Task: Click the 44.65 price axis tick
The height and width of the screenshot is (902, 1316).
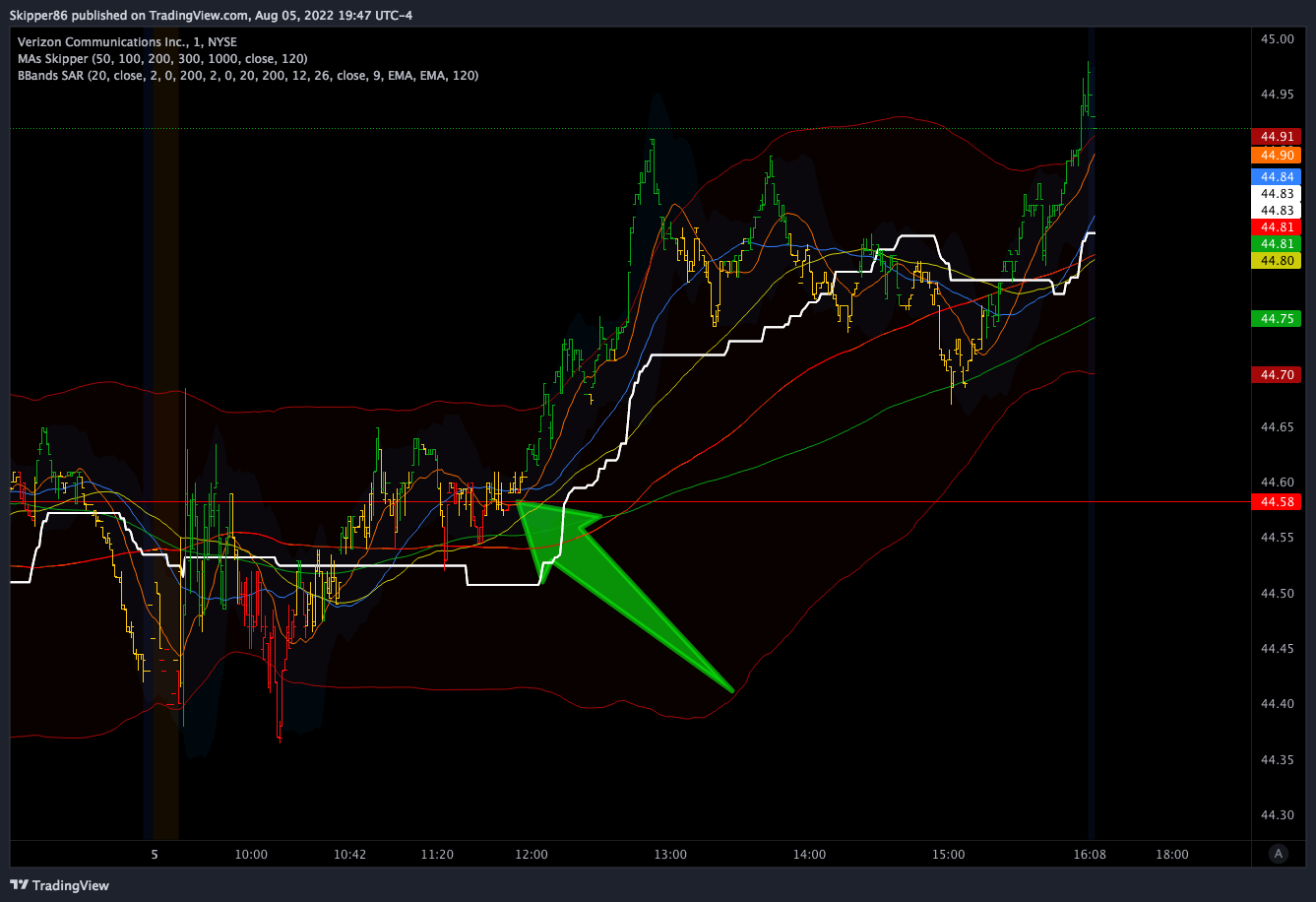Action: coord(1279,426)
